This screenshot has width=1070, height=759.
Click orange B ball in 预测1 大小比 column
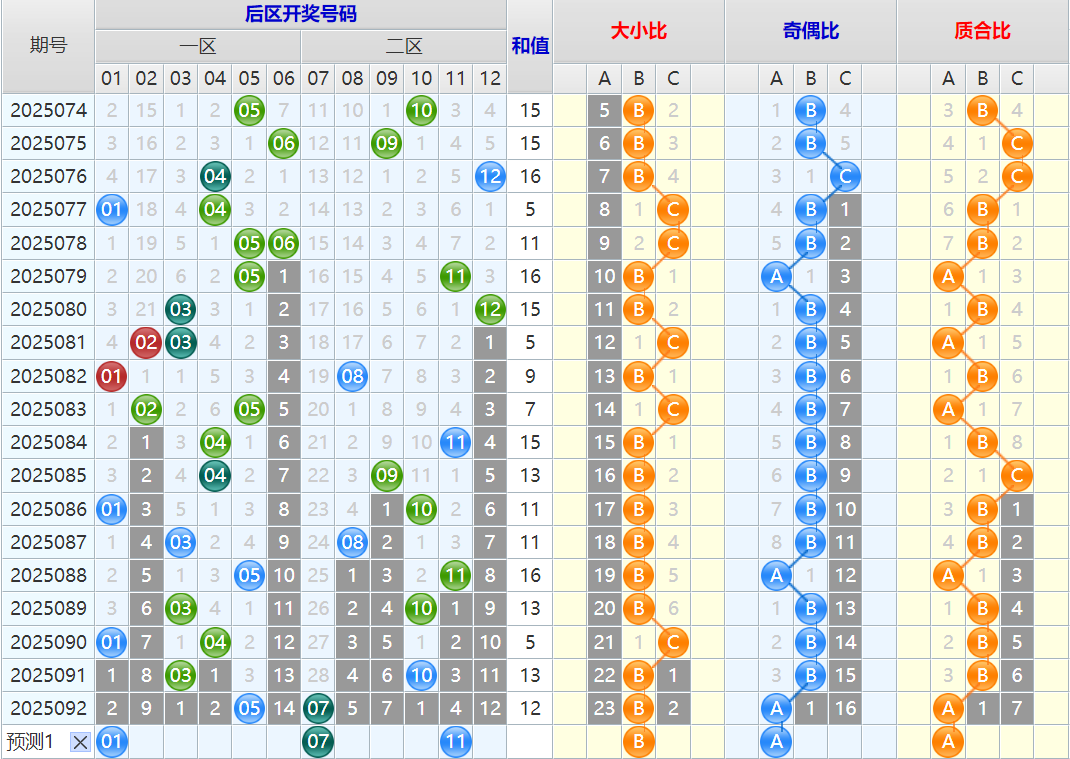pos(639,741)
